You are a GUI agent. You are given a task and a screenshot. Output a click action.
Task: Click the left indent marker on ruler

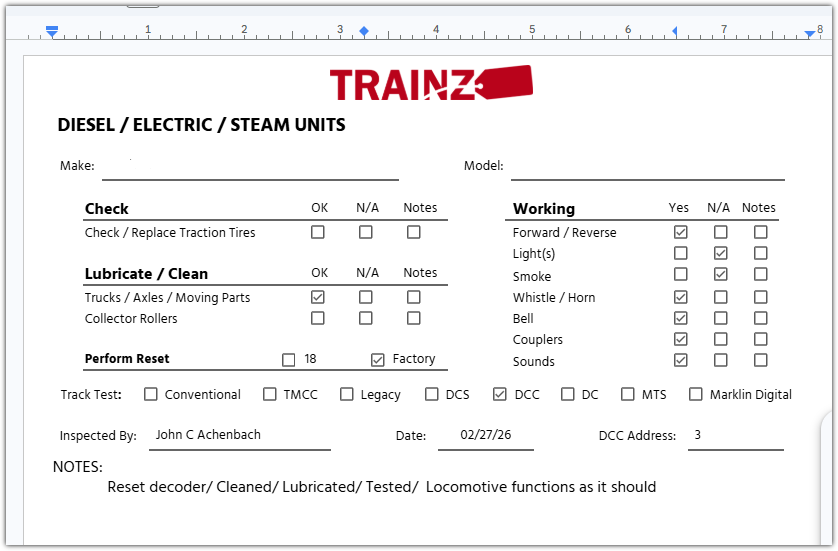(x=52, y=32)
